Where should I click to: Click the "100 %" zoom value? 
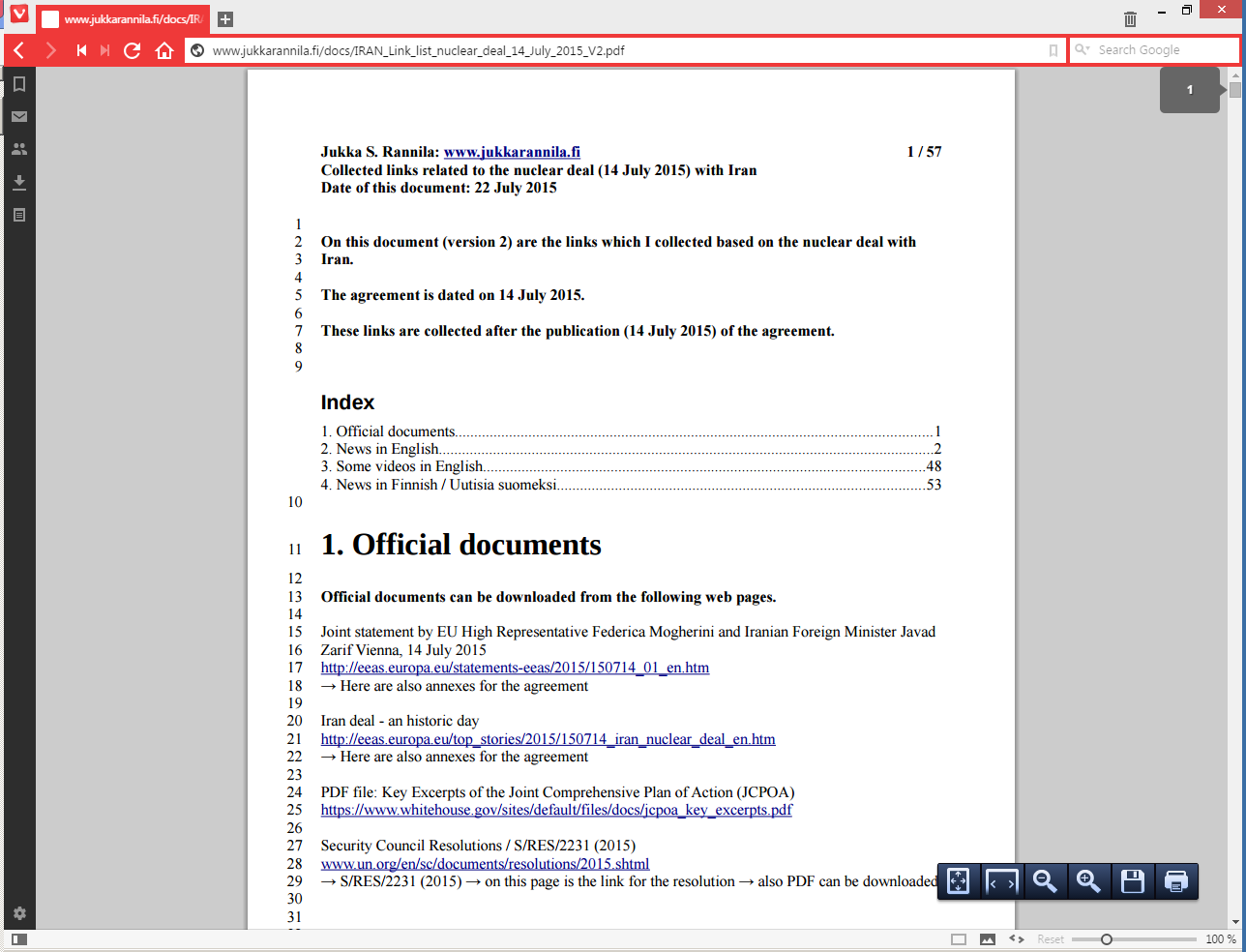(x=1221, y=939)
